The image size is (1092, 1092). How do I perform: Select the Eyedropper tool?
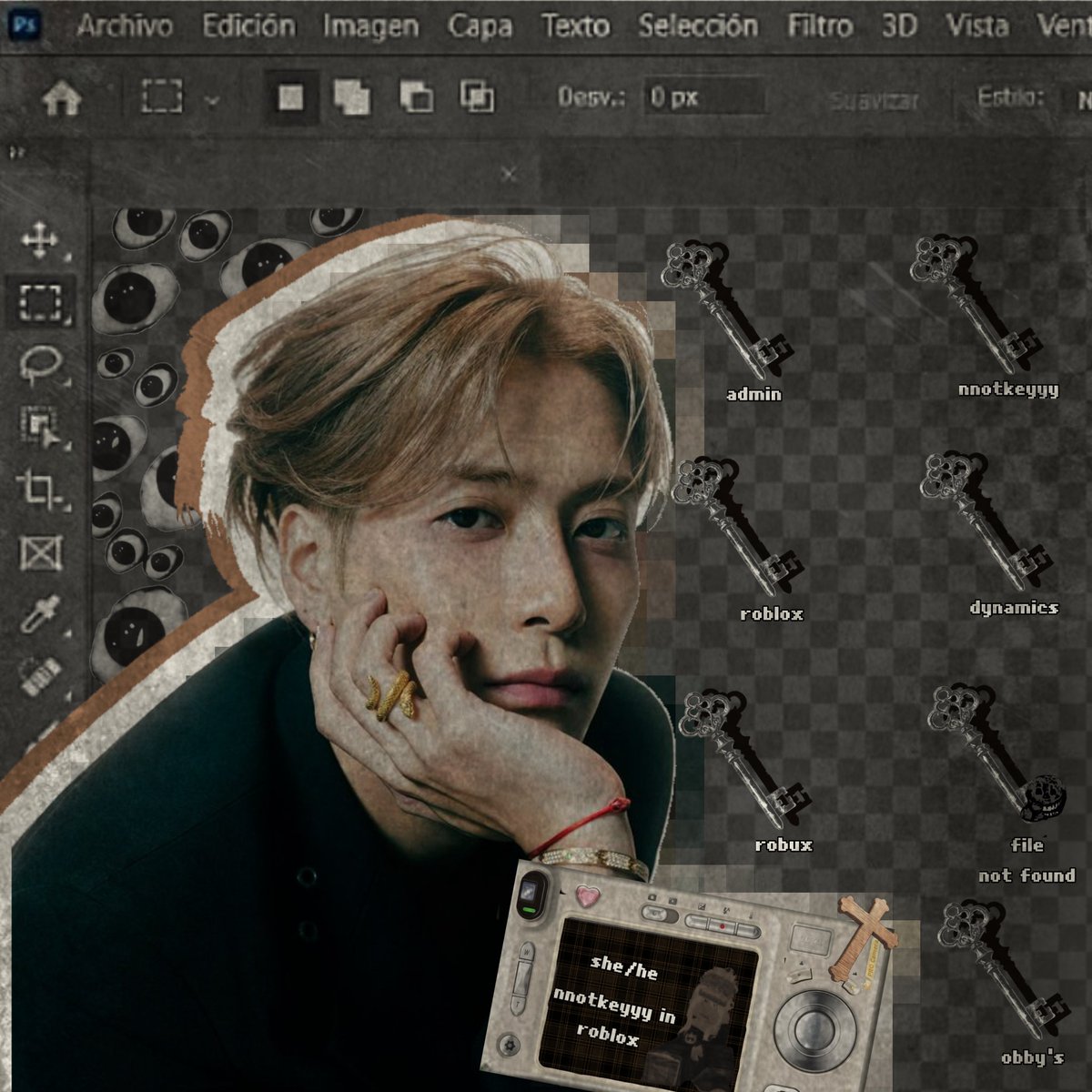41,614
